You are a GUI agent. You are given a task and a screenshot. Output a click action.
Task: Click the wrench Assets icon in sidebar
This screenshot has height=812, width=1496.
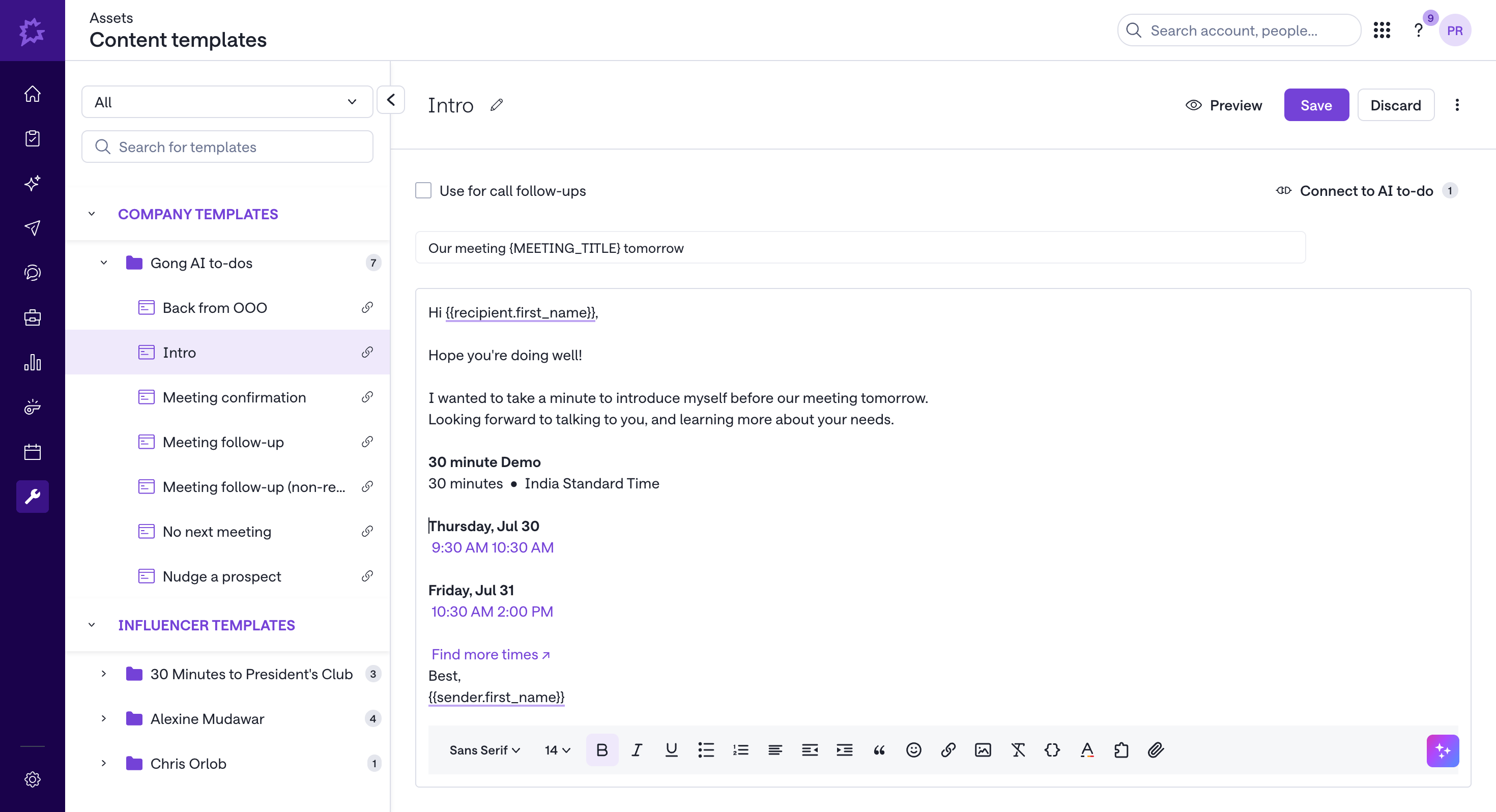(33, 497)
